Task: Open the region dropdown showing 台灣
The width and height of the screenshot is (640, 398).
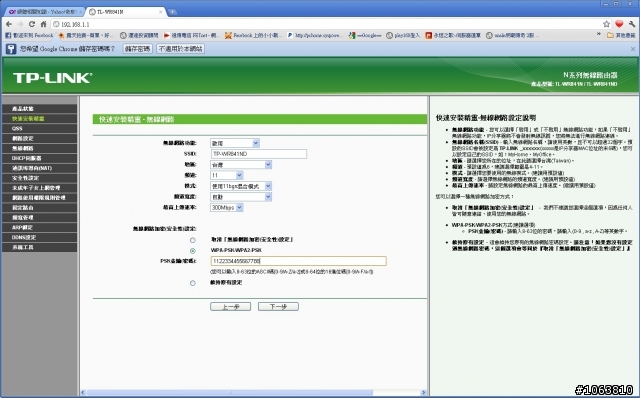Action: (x=241, y=165)
